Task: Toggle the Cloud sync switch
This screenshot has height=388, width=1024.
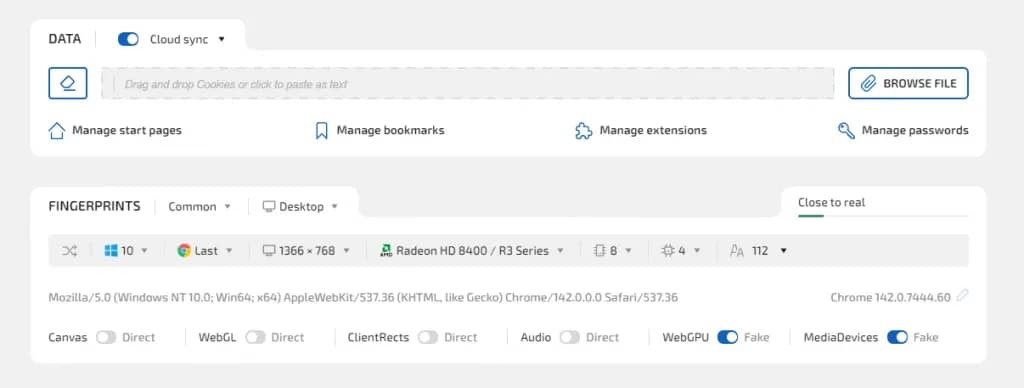Action: 128,39
